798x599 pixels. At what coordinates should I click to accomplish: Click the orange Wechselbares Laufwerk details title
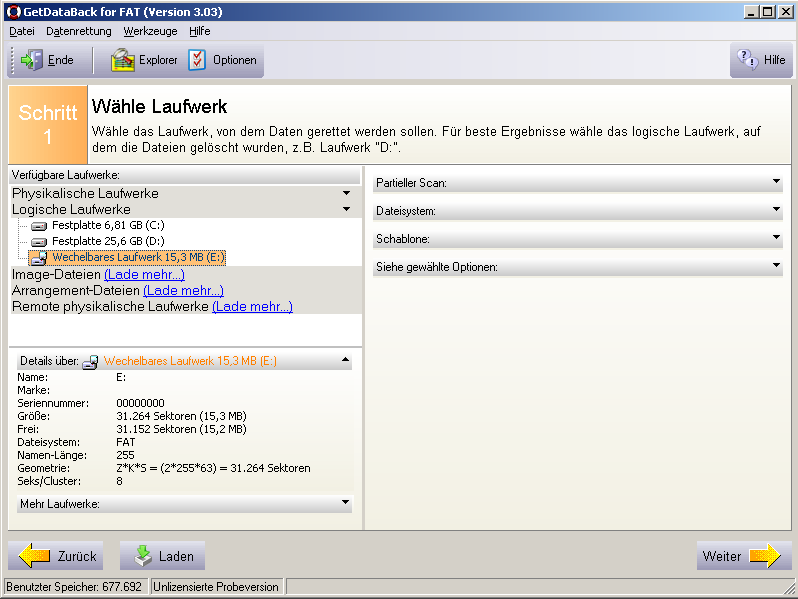(190, 361)
